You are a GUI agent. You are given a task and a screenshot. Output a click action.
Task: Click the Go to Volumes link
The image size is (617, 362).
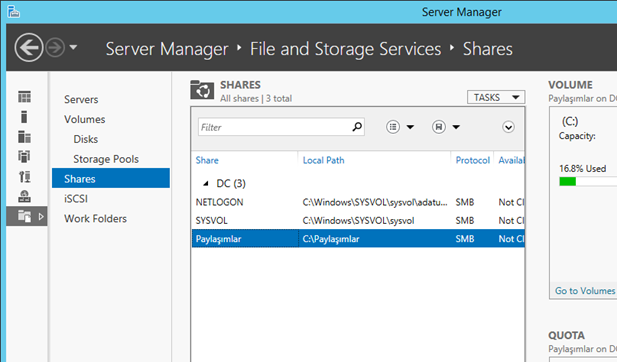[585, 291]
